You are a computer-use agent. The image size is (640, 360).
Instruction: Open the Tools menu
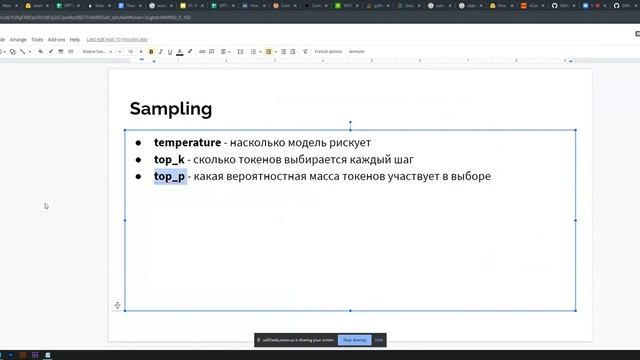pos(37,40)
